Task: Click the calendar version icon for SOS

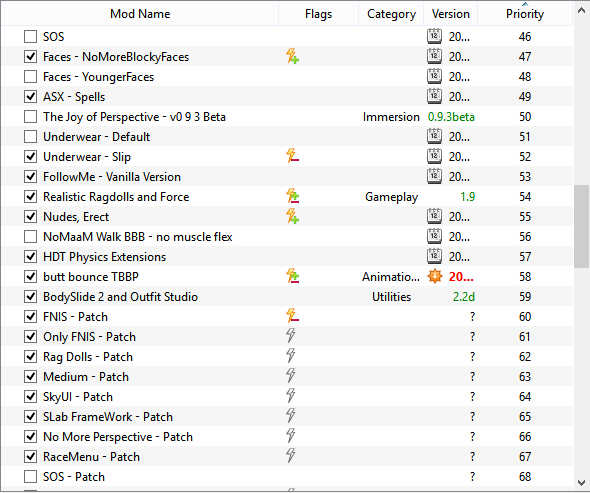Action: pos(434,37)
